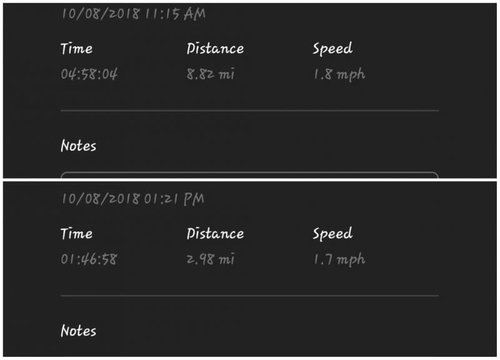Select the Distance label above 8.82 mi
The height and width of the screenshot is (360, 500).
pos(215,49)
